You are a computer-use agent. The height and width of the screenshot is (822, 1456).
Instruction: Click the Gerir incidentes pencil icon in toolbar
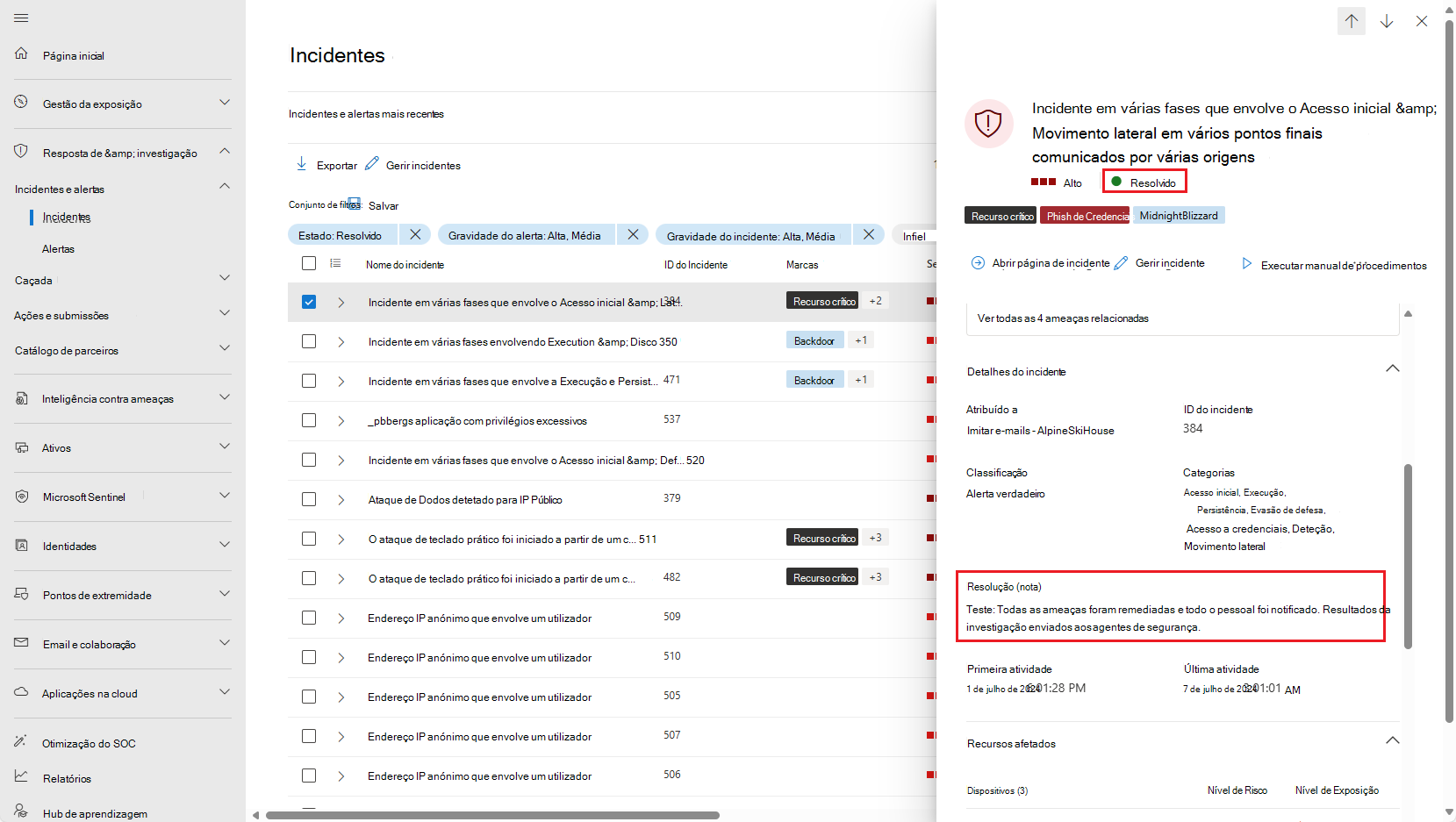tap(372, 164)
